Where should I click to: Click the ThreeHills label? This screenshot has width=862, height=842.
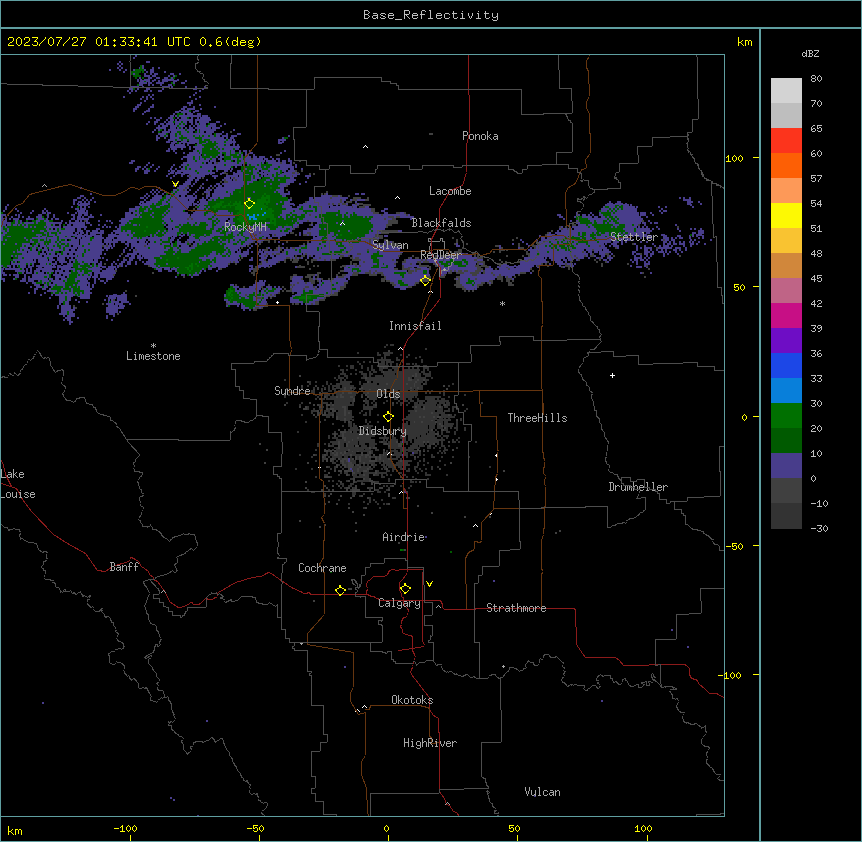(537, 418)
